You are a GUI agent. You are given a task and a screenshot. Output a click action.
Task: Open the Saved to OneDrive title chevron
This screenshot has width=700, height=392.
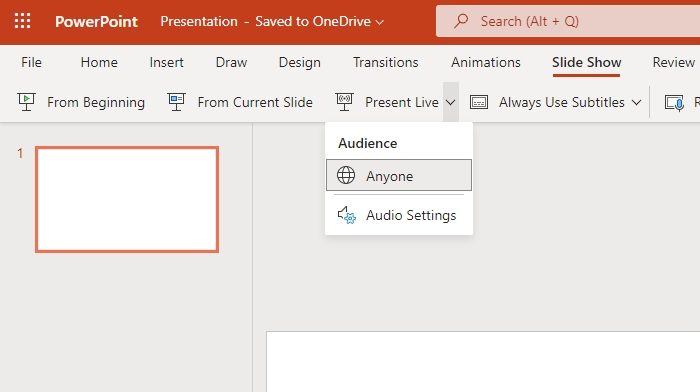pos(379,22)
